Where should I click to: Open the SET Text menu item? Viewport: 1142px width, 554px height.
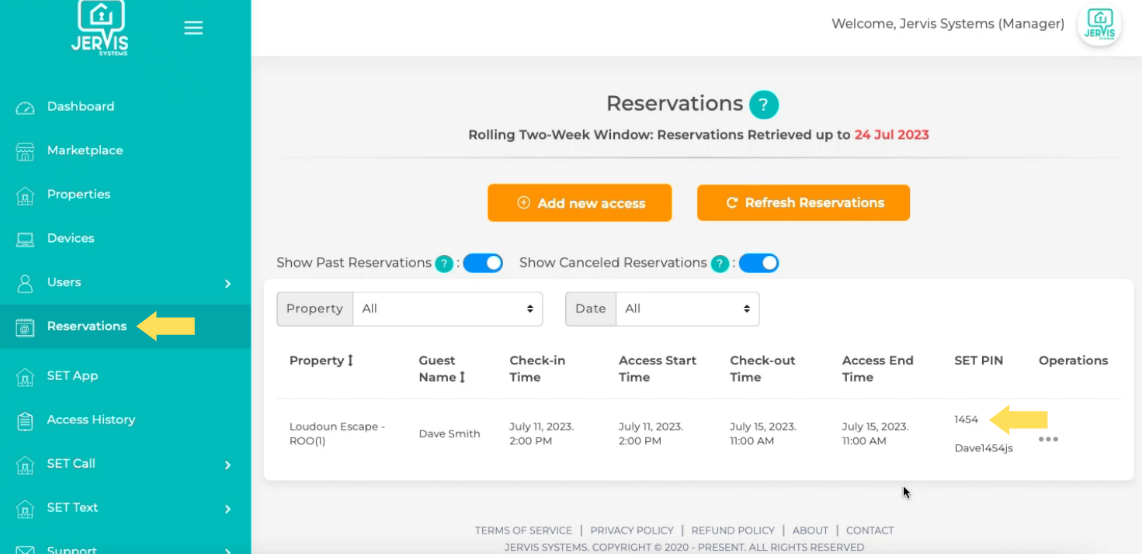click(72, 508)
